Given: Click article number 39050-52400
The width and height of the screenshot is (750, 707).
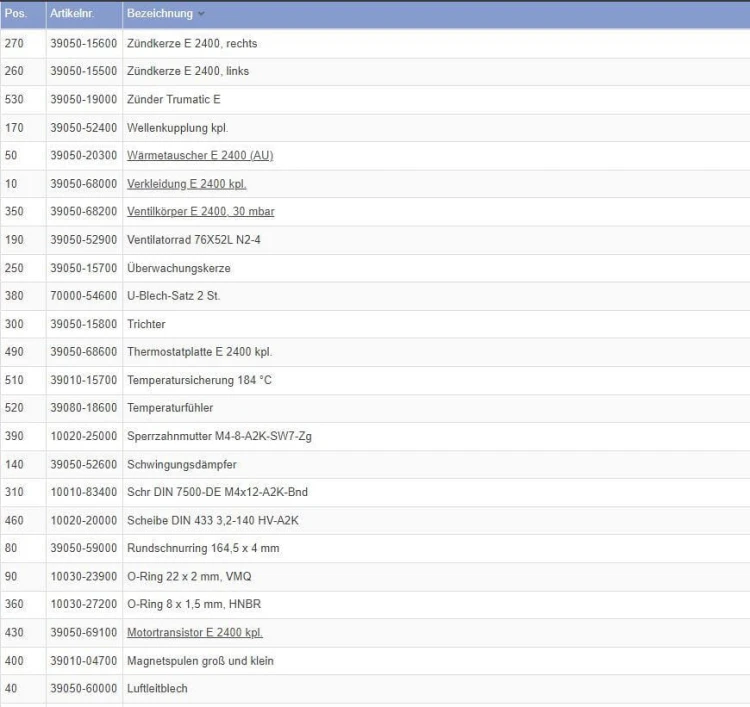Looking at the screenshot, I should pyautogui.click(x=84, y=128).
